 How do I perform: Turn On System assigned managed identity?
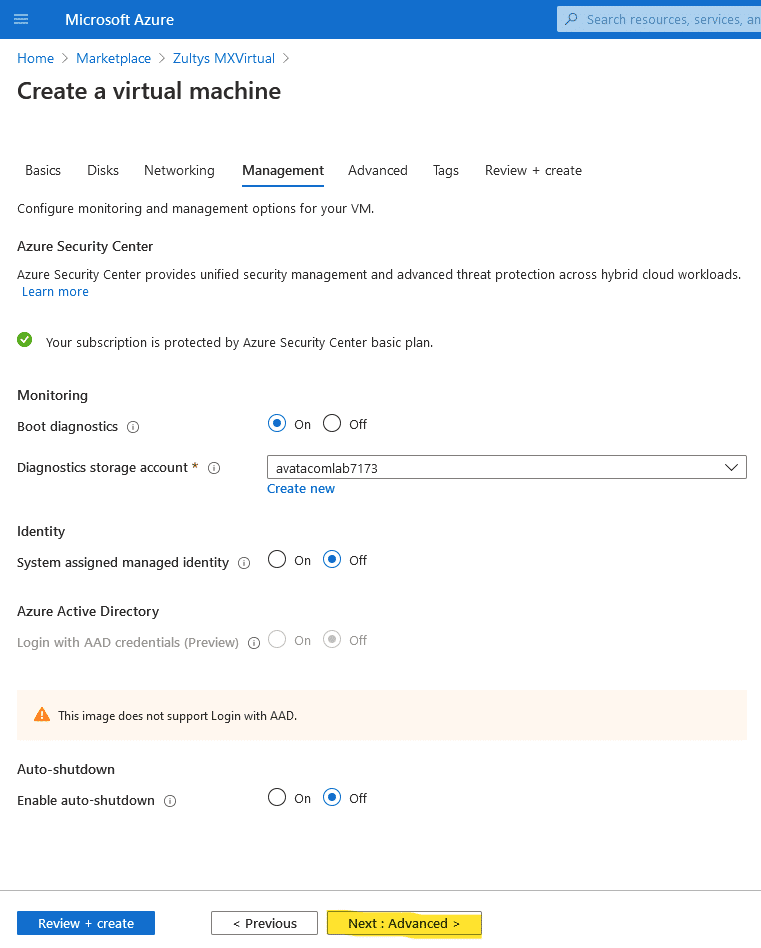coord(277,559)
